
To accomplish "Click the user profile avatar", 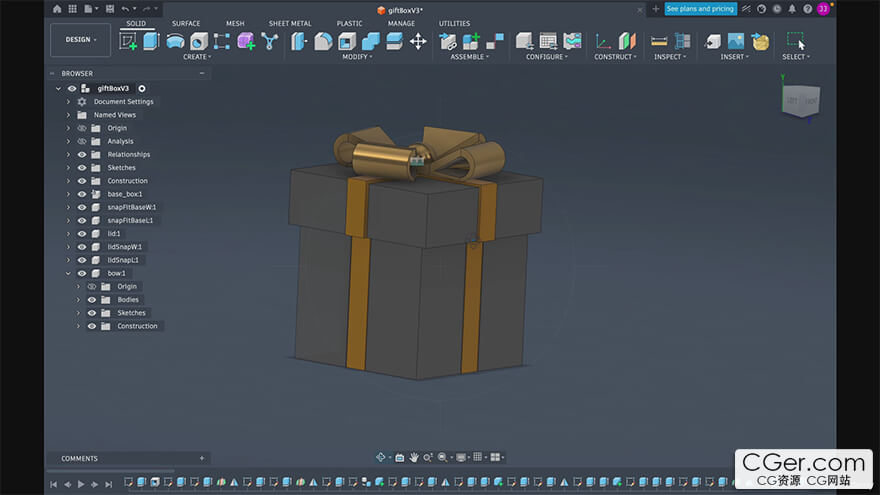I will [x=823, y=8].
